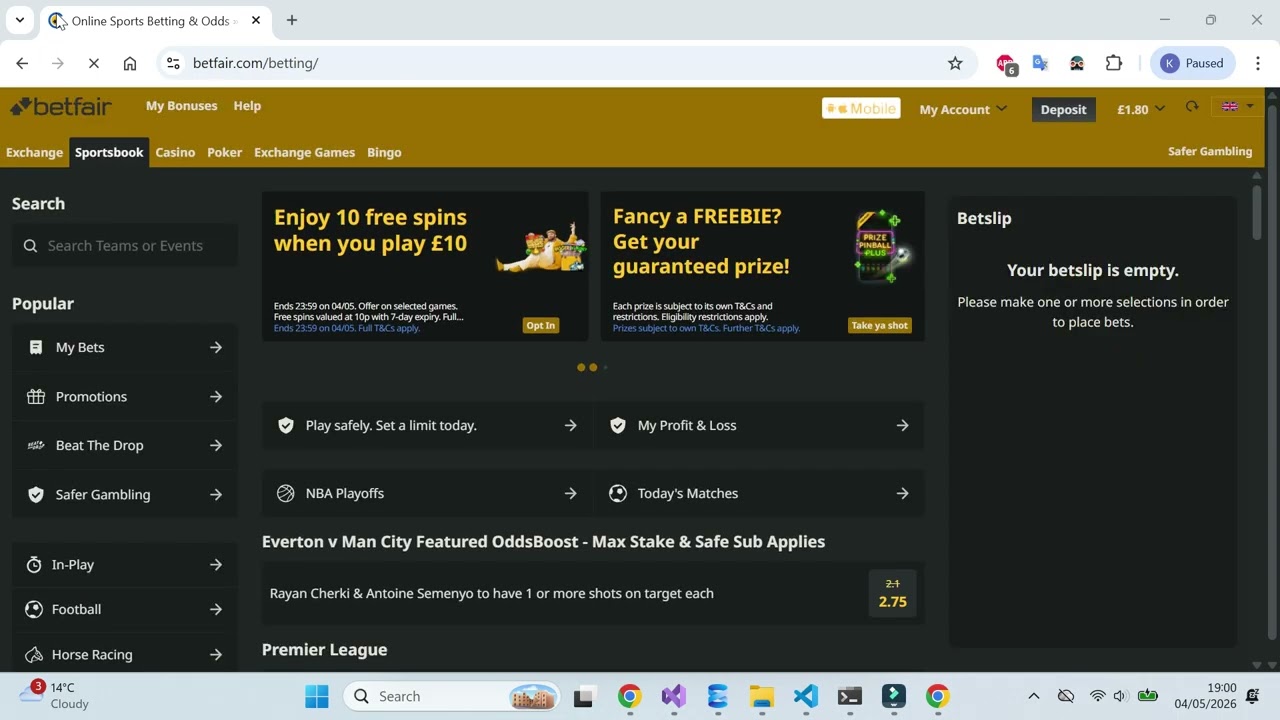Bookmark this page with the star icon

[955, 63]
